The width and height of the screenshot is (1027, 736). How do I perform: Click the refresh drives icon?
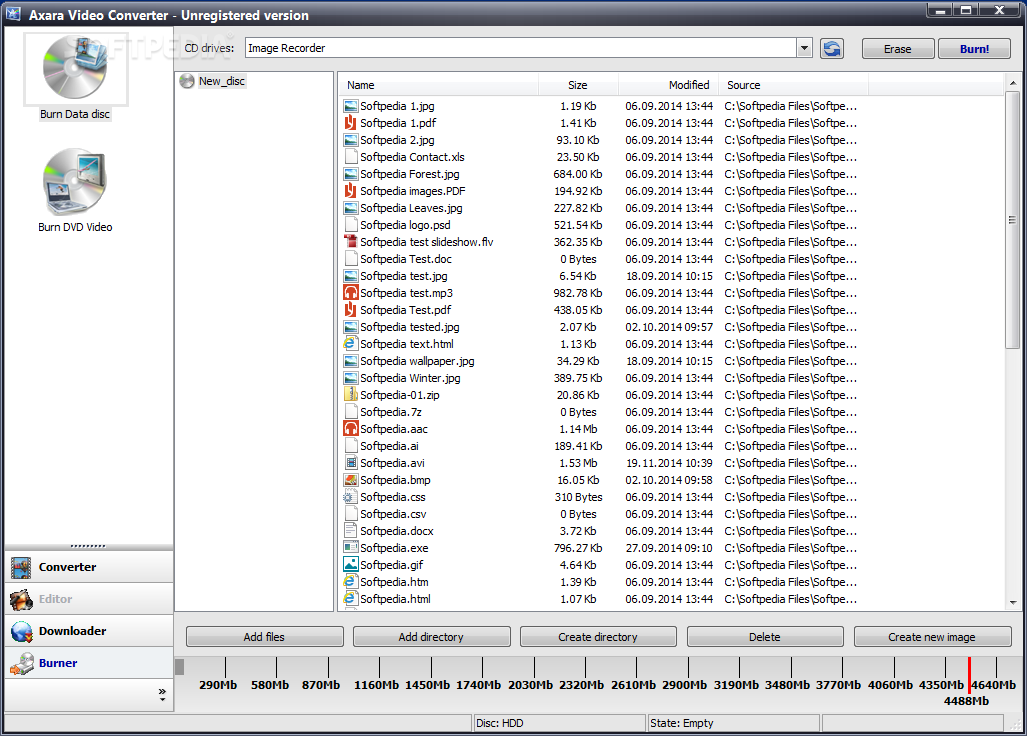click(x=831, y=48)
